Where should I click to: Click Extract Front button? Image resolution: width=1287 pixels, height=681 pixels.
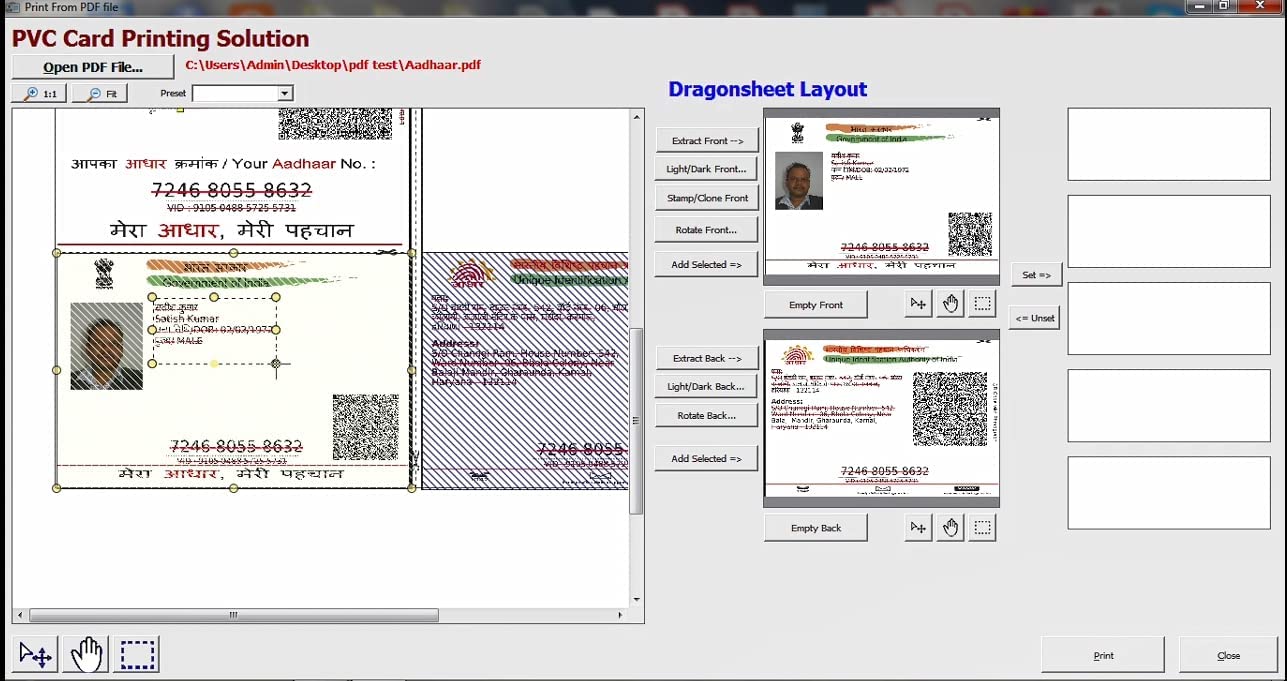(707, 141)
